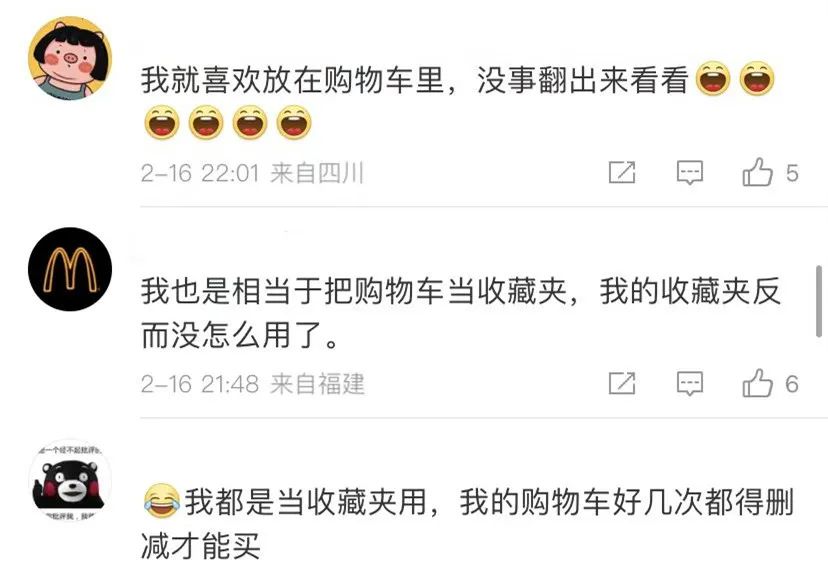Click the crying-laugh emoji in third comment
The image size is (828, 570).
coord(161,501)
